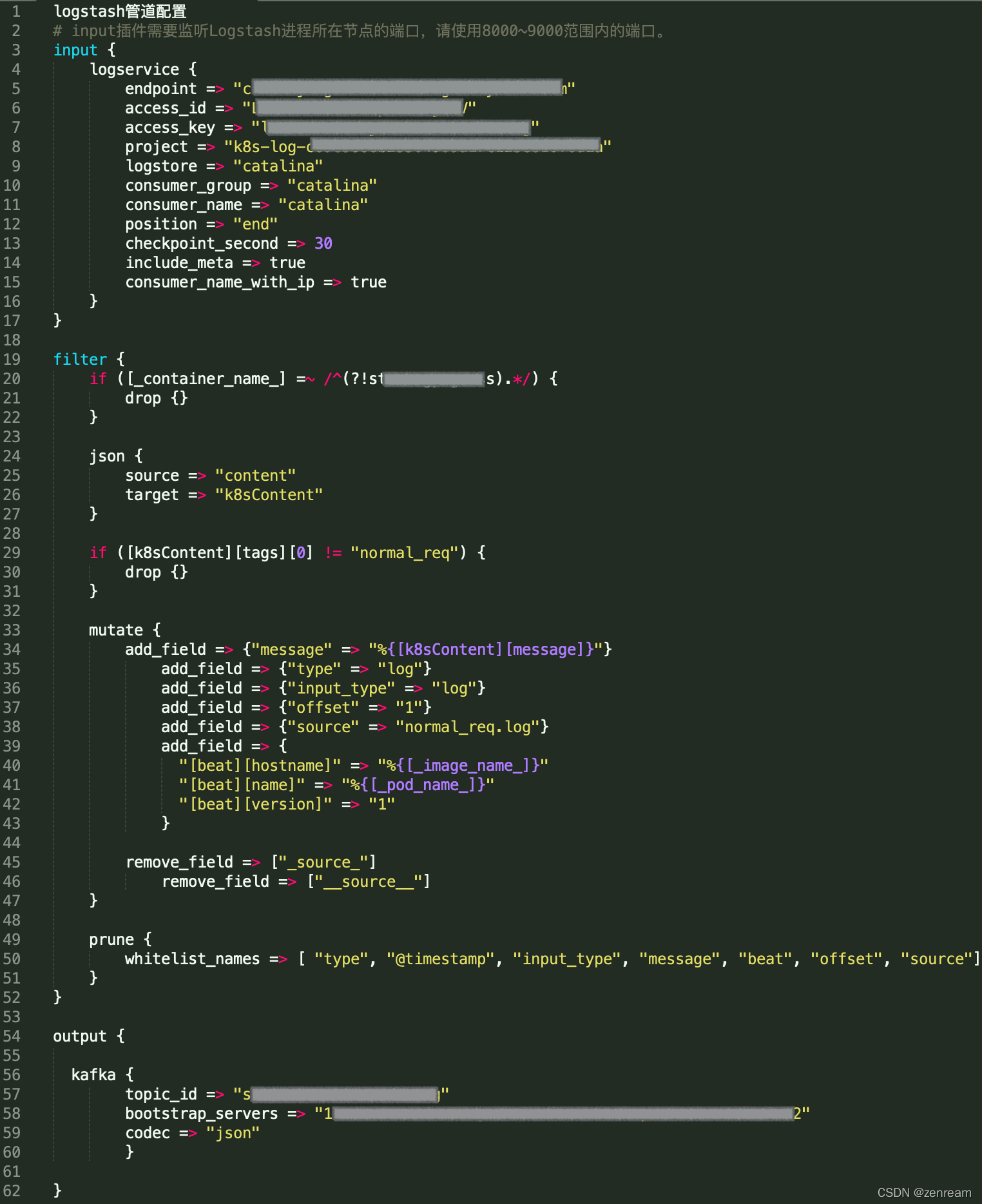Screen dimensions: 982x1204
Task: Click the project value starting 'k8s-log-'
Action: [418, 147]
